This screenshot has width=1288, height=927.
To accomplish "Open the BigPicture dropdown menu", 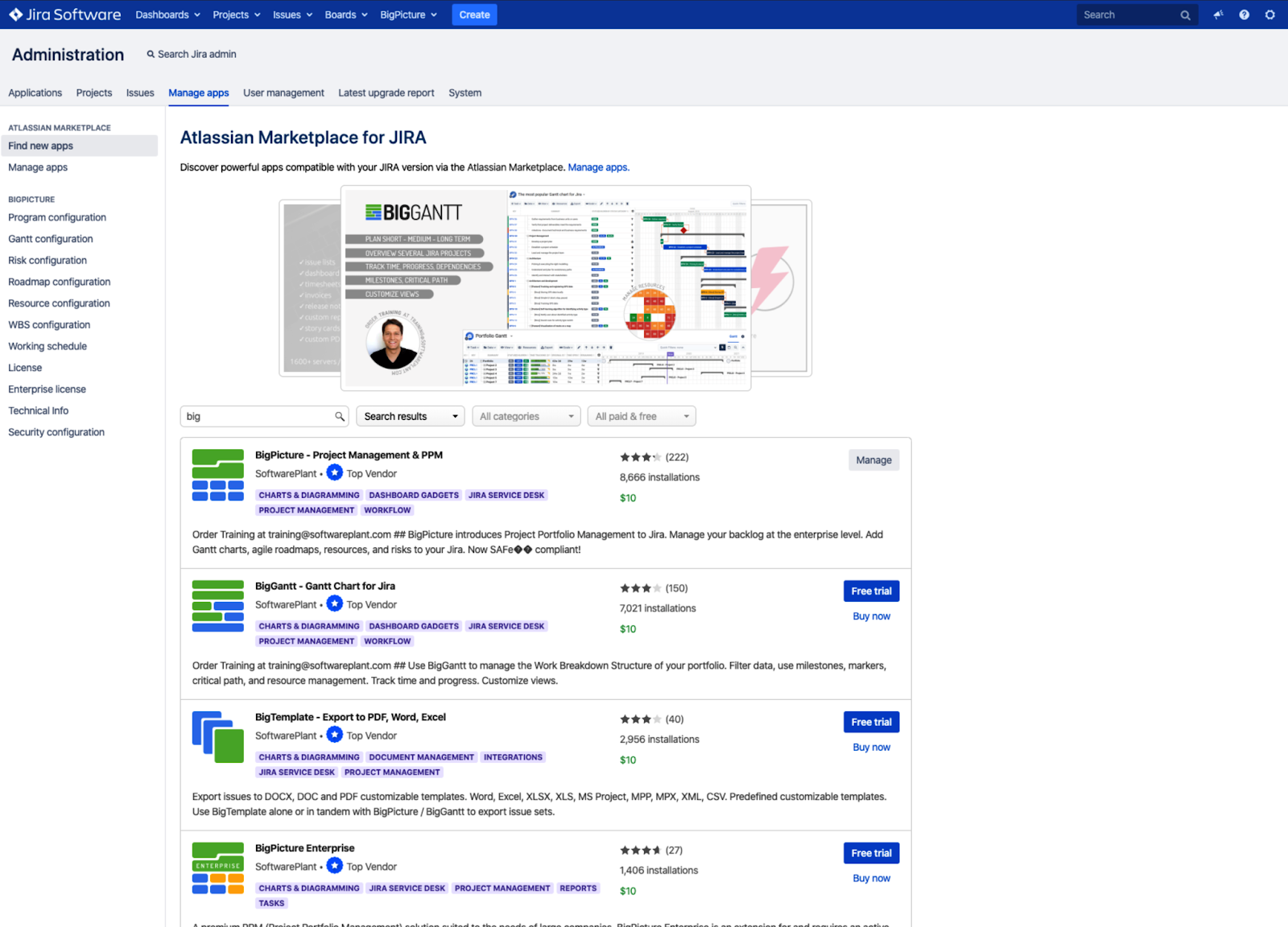I will (408, 14).
